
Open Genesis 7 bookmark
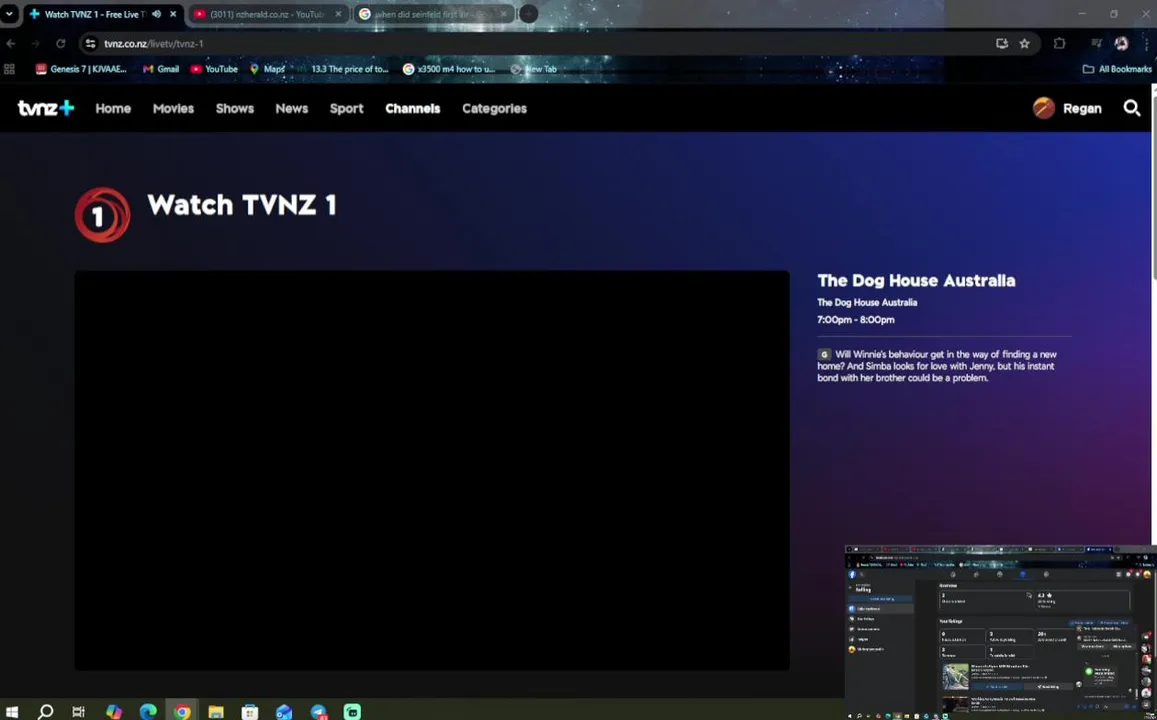[81, 69]
